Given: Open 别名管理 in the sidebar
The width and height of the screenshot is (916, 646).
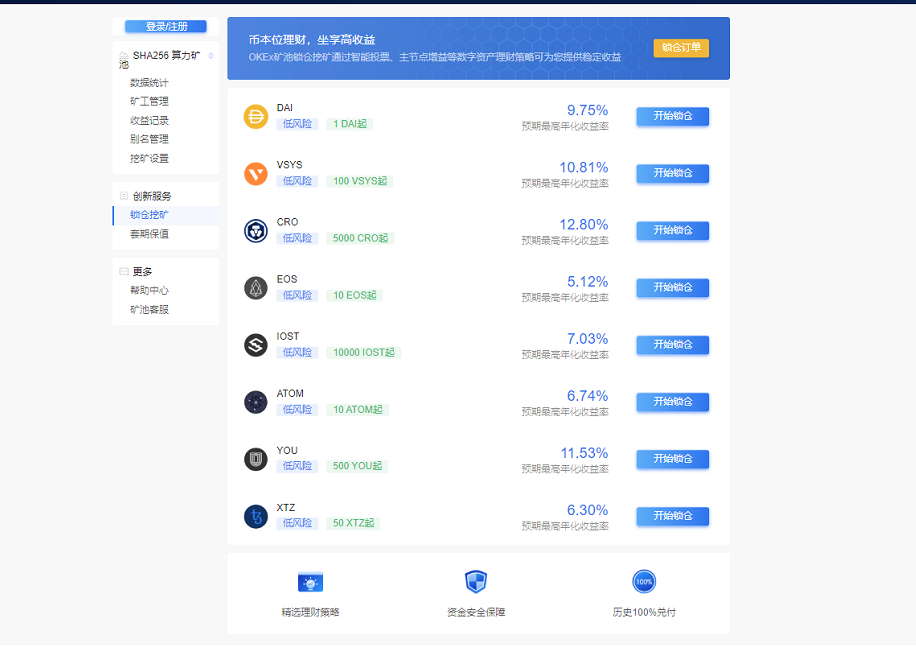Looking at the screenshot, I should pos(149,140).
